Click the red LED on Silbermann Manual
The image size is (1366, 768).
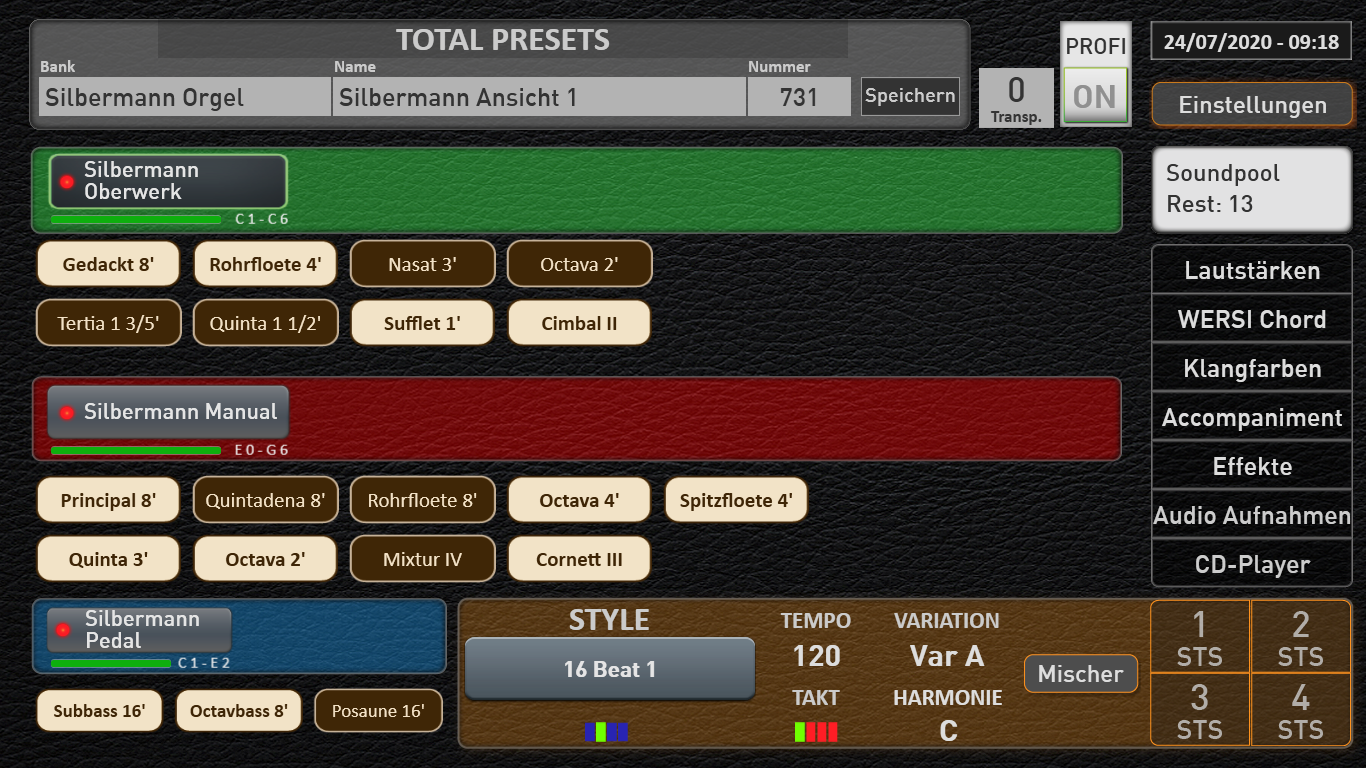pyautogui.click(x=67, y=412)
